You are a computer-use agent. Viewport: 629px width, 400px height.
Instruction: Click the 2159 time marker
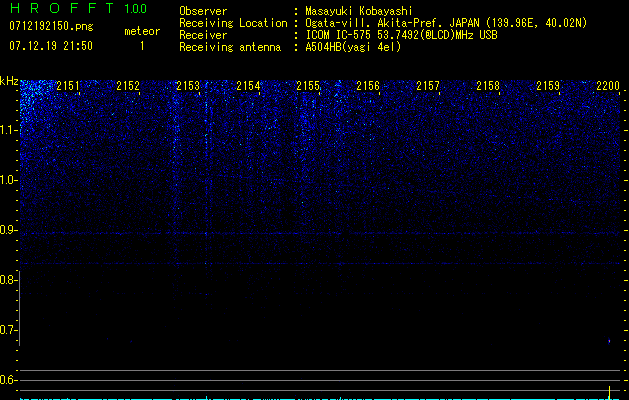point(548,86)
